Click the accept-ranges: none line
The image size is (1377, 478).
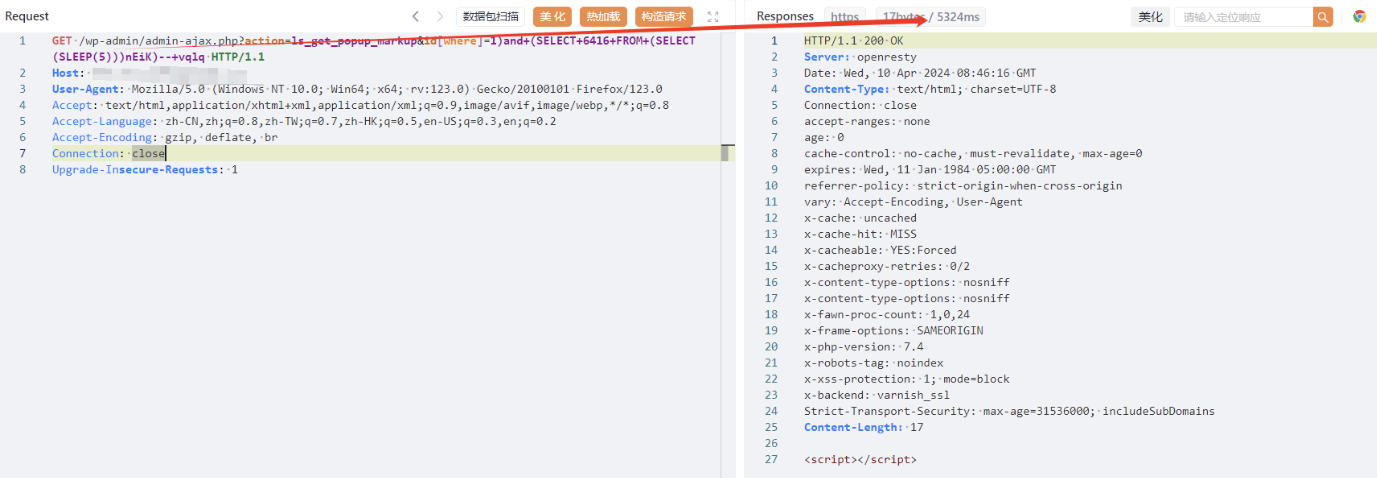tap(867, 121)
